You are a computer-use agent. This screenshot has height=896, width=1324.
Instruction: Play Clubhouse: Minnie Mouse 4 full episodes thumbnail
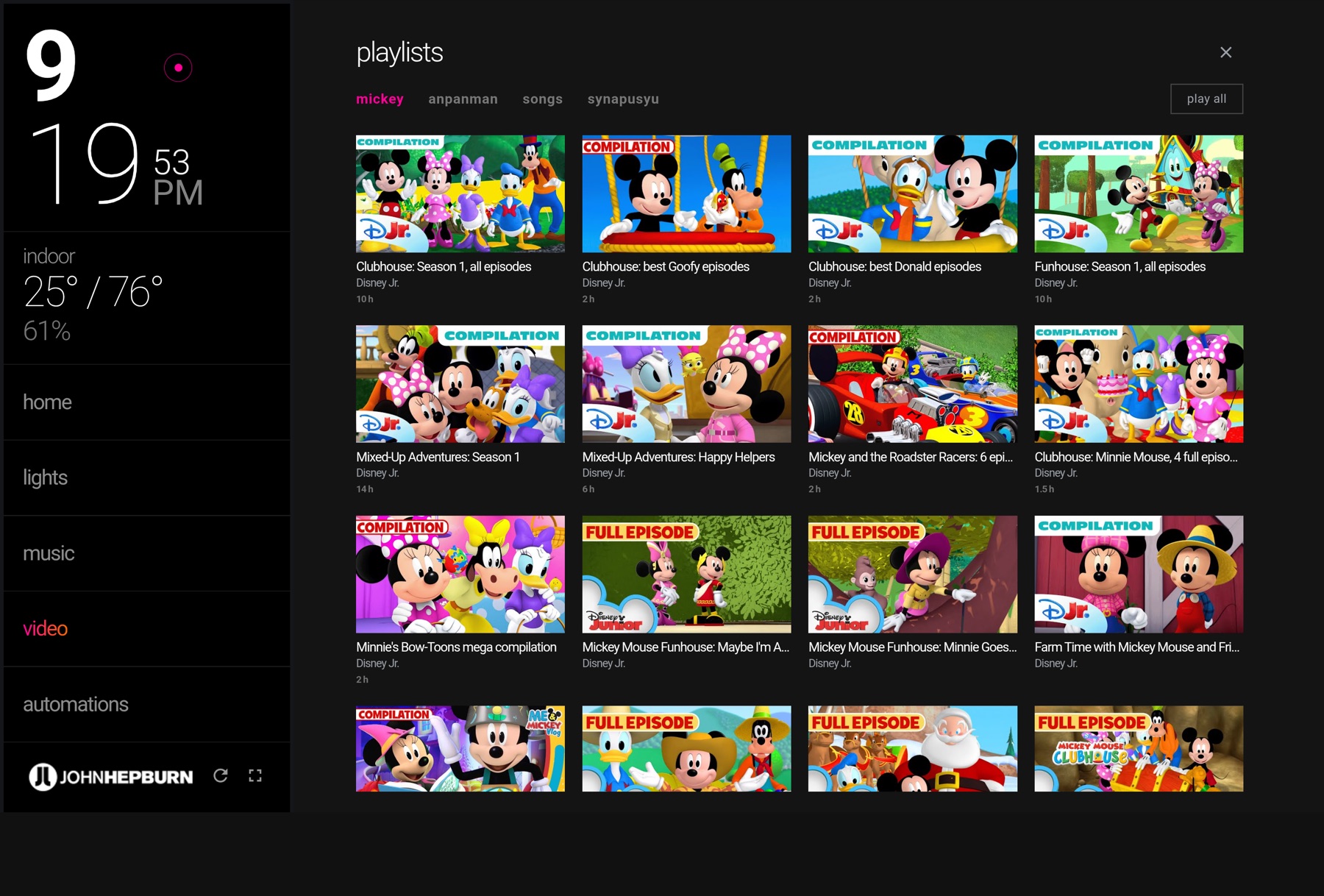pyautogui.click(x=1139, y=384)
